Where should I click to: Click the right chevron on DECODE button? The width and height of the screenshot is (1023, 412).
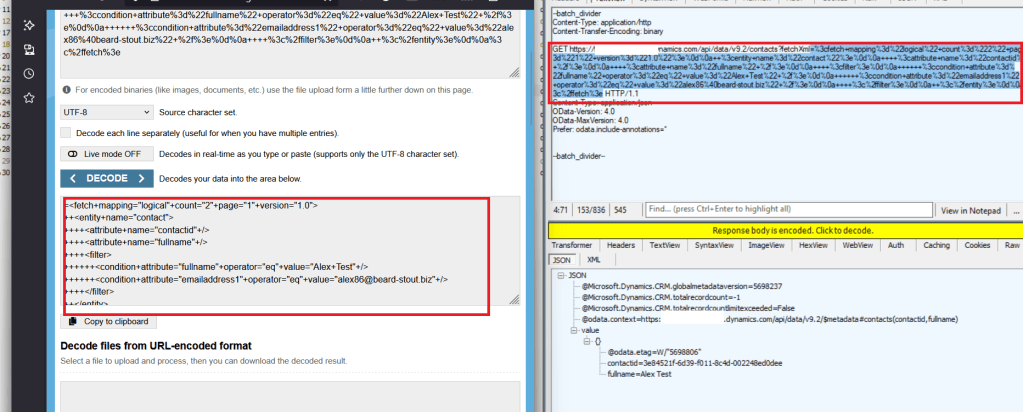[141, 178]
